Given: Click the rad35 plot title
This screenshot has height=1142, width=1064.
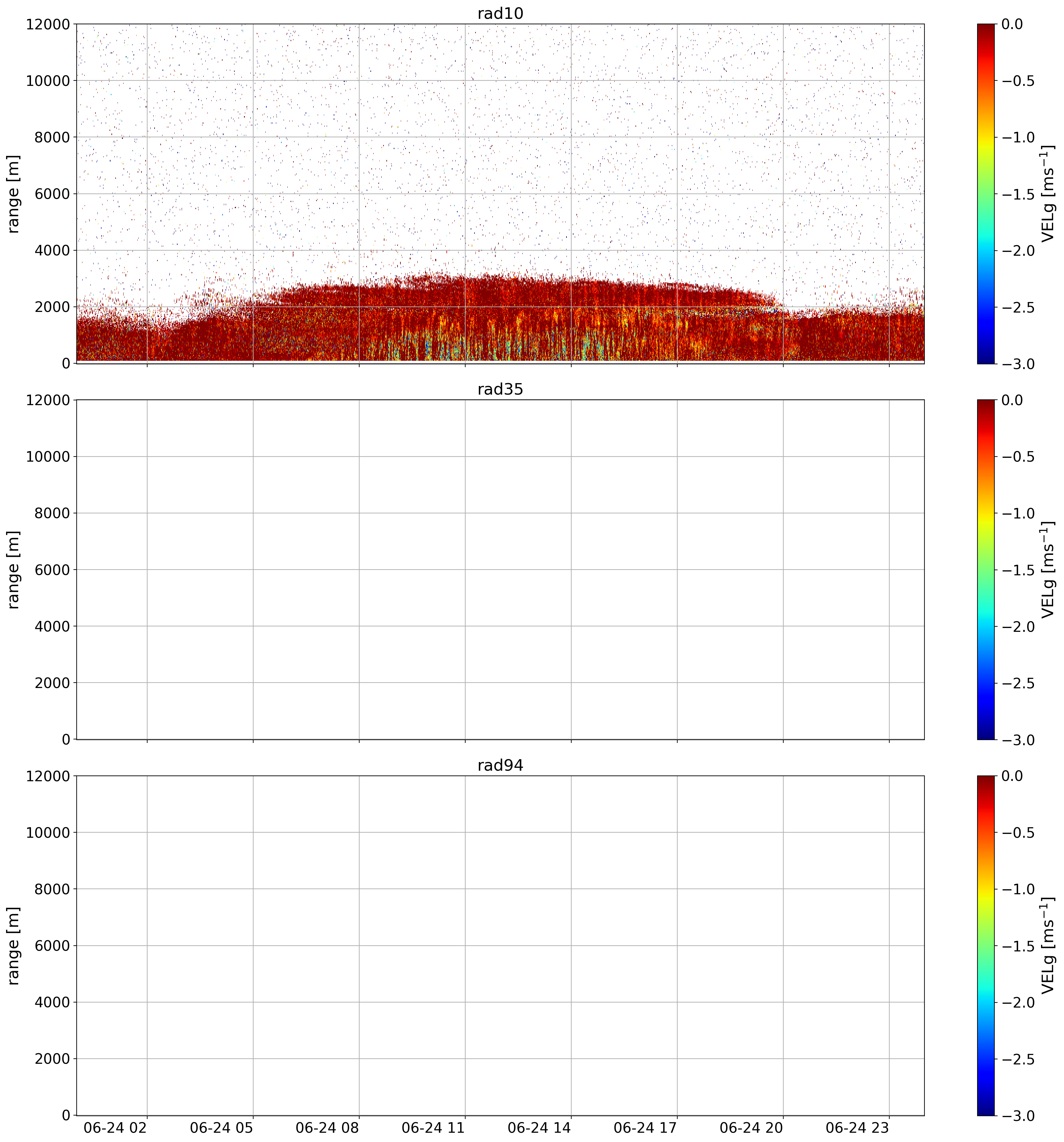Looking at the screenshot, I should (x=500, y=389).
